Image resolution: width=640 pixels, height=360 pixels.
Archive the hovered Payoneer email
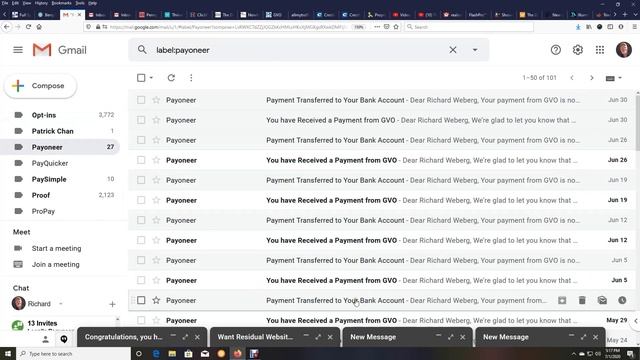coord(562,300)
